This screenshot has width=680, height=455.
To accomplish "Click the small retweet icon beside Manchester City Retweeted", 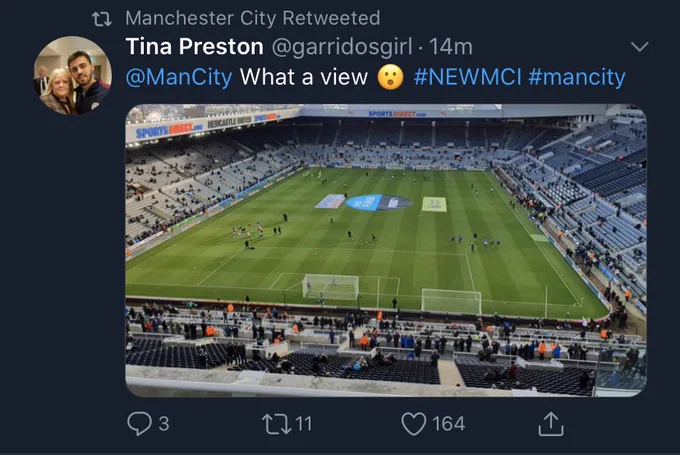I will (102, 19).
